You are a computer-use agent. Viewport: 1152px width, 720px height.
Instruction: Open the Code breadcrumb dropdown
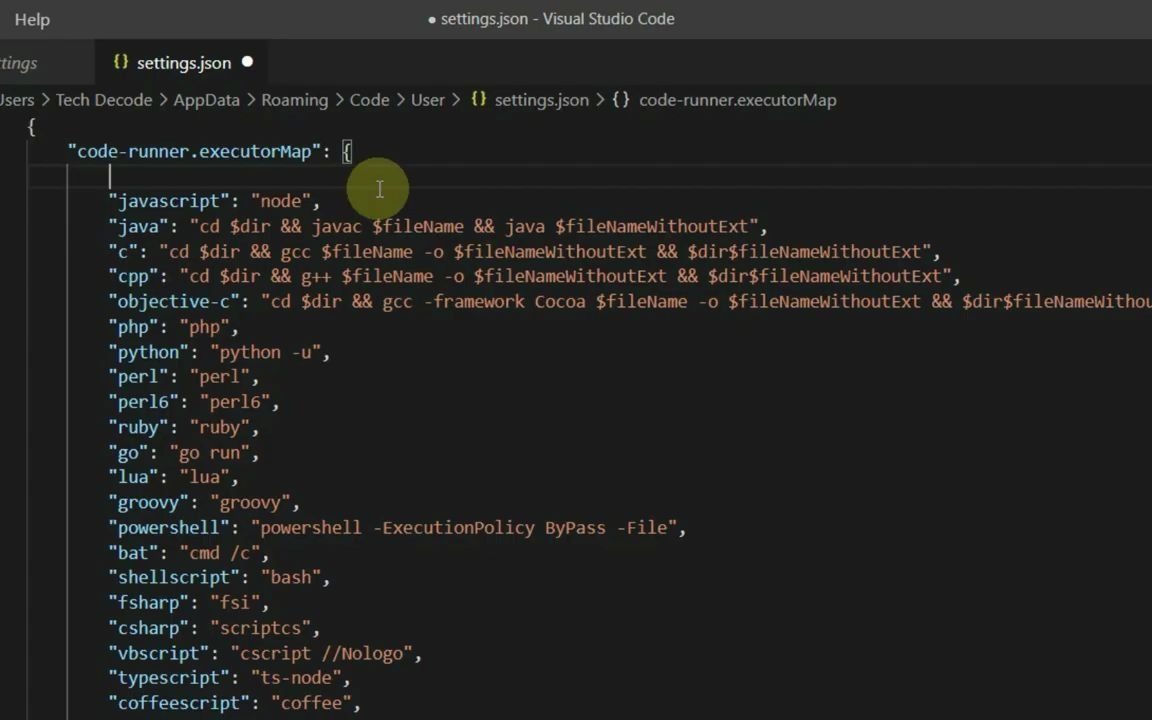point(369,99)
